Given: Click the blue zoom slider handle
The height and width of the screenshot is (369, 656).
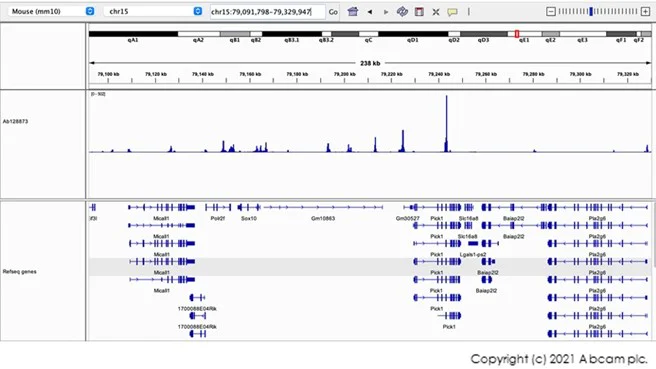Looking at the screenshot, I should 591,11.
